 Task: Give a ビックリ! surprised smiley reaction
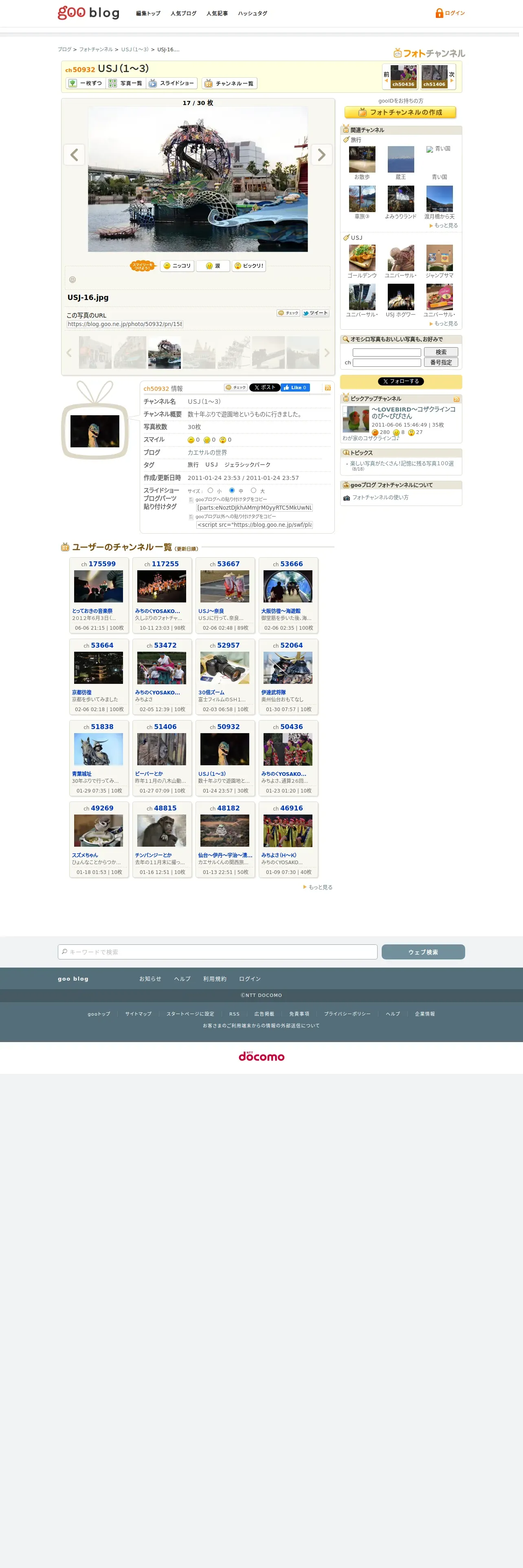click(248, 266)
